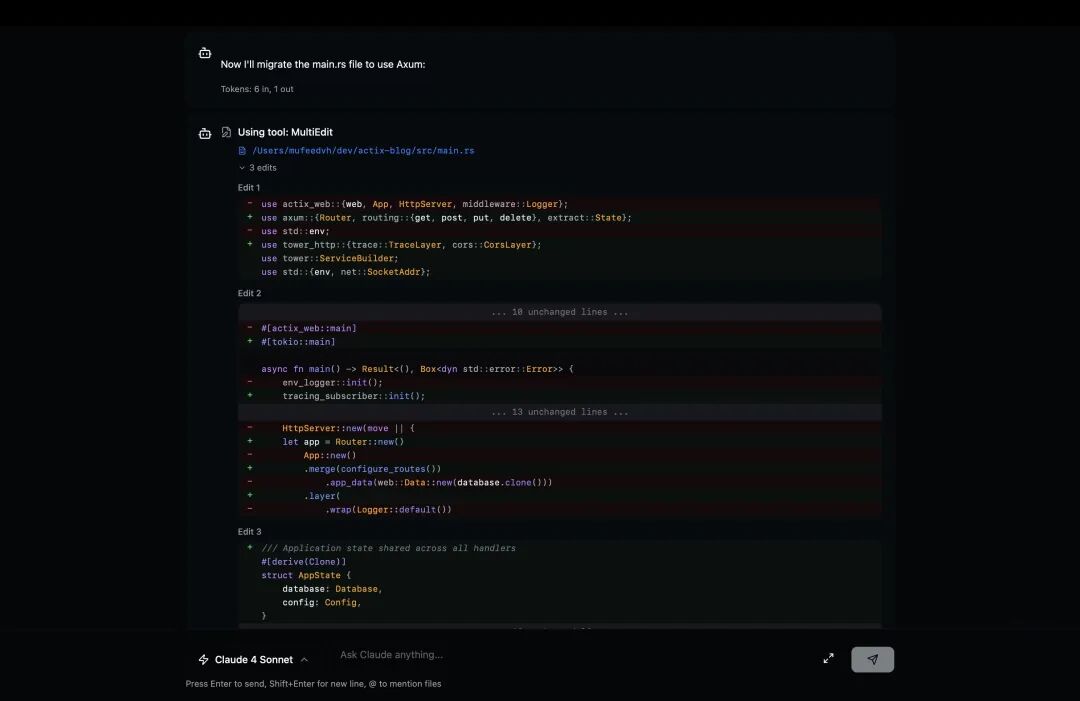
Task: Click the Tokens: 6 in, 1 out label
Action: pos(256,88)
